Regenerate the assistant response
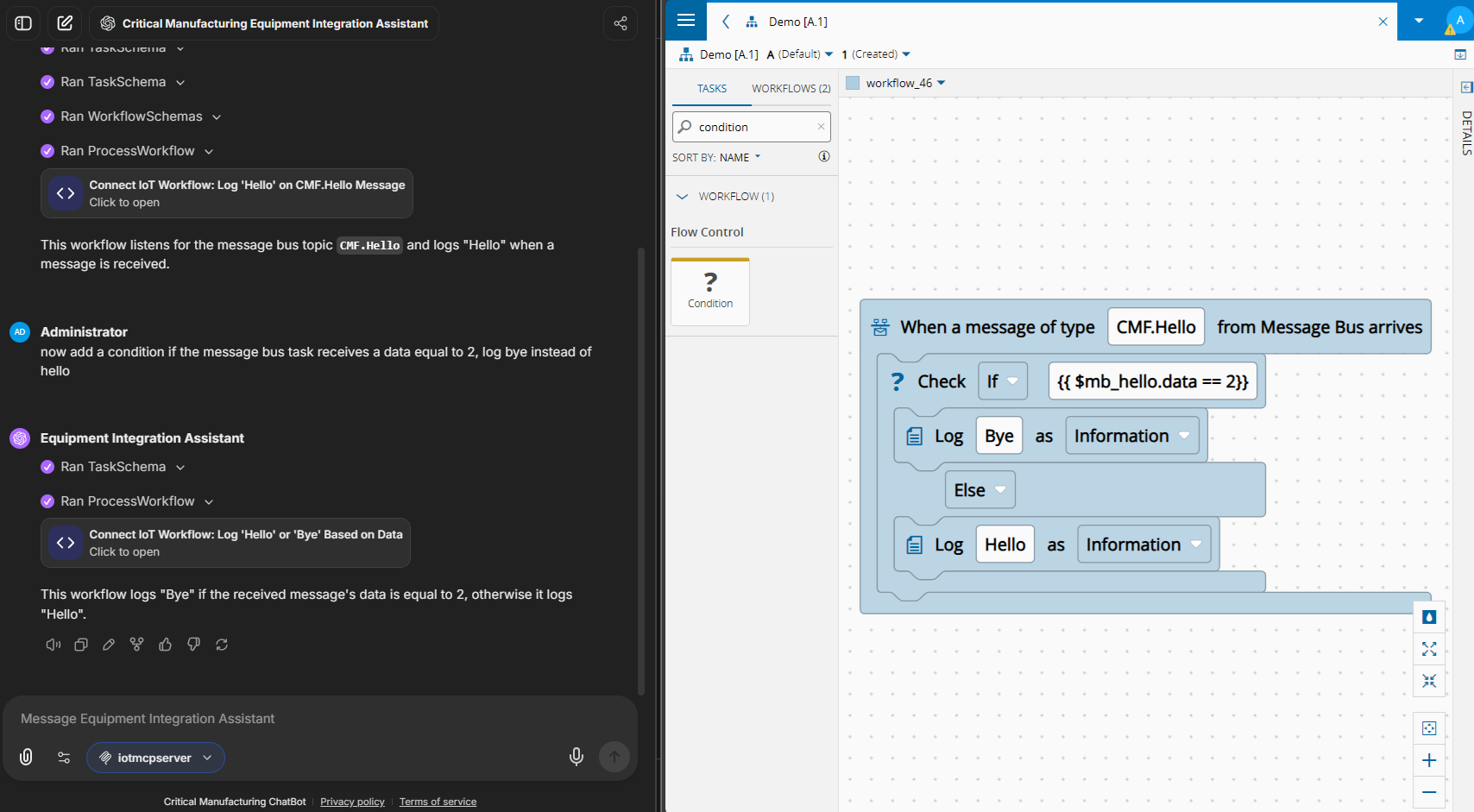Image resolution: width=1474 pixels, height=812 pixels. coord(222,645)
